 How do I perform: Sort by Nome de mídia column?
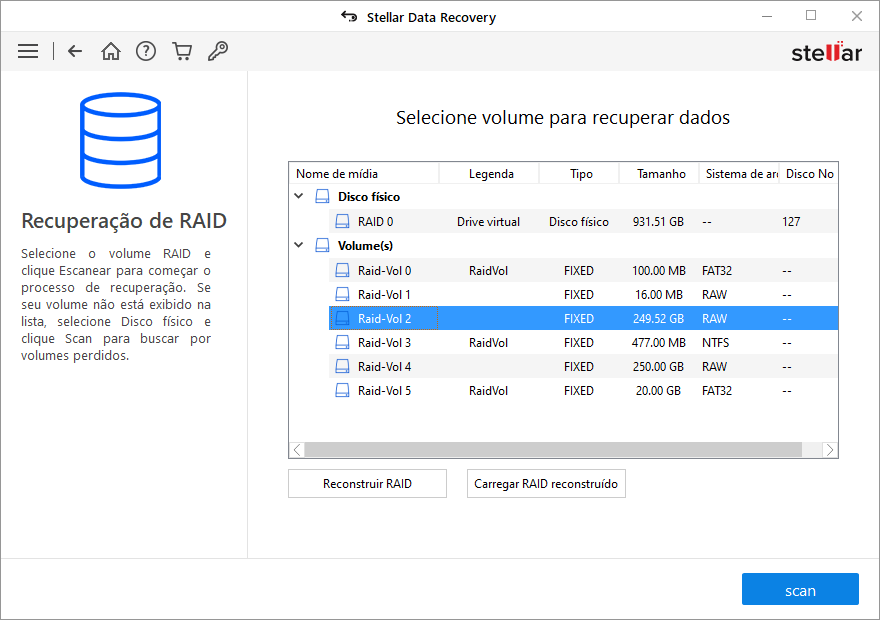[364, 173]
